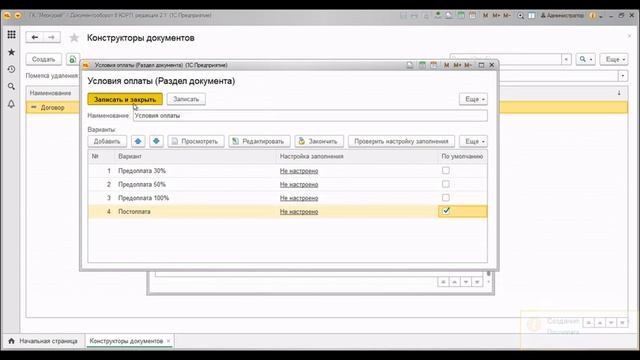The width and height of the screenshot is (640, 360).
Task: Open Еще menu beside Записать button
Action: [x=473, y=99]
